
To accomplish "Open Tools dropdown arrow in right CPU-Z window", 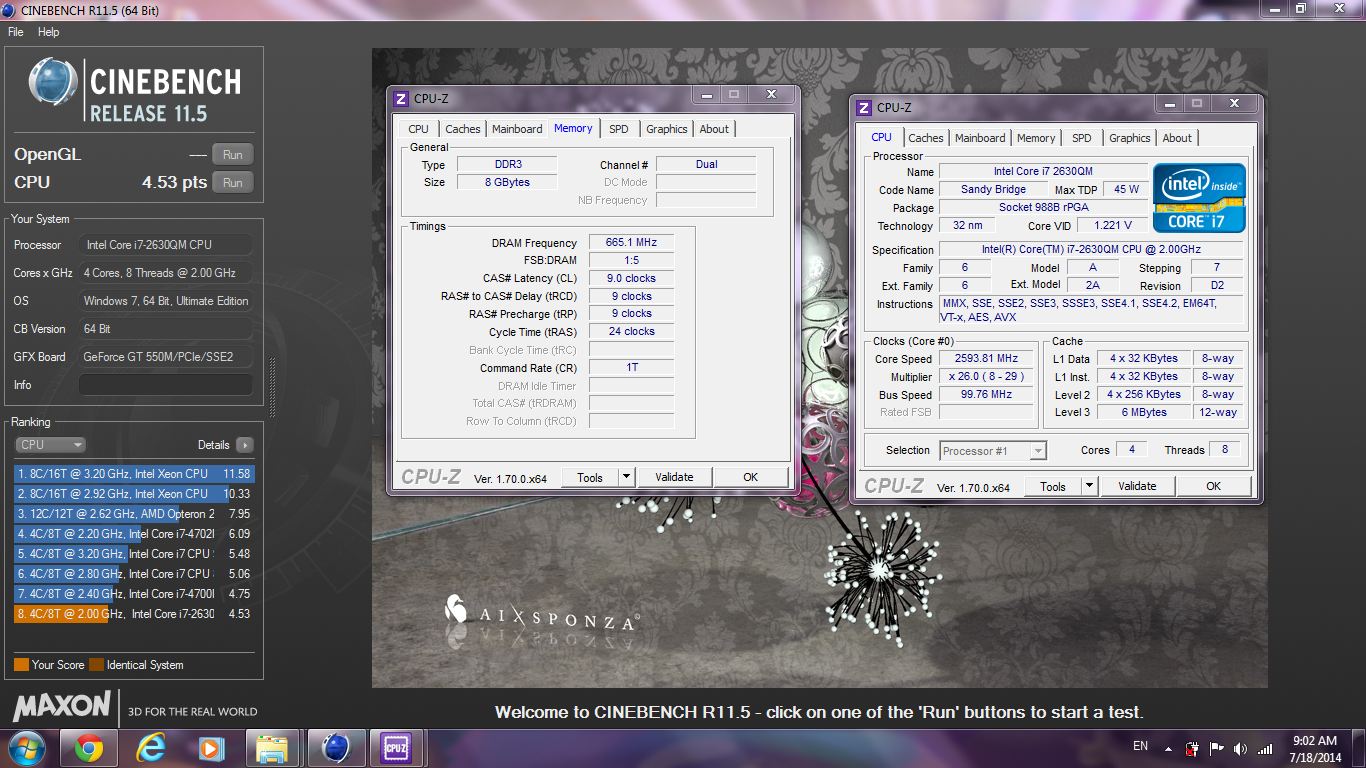I will 1090,486.
